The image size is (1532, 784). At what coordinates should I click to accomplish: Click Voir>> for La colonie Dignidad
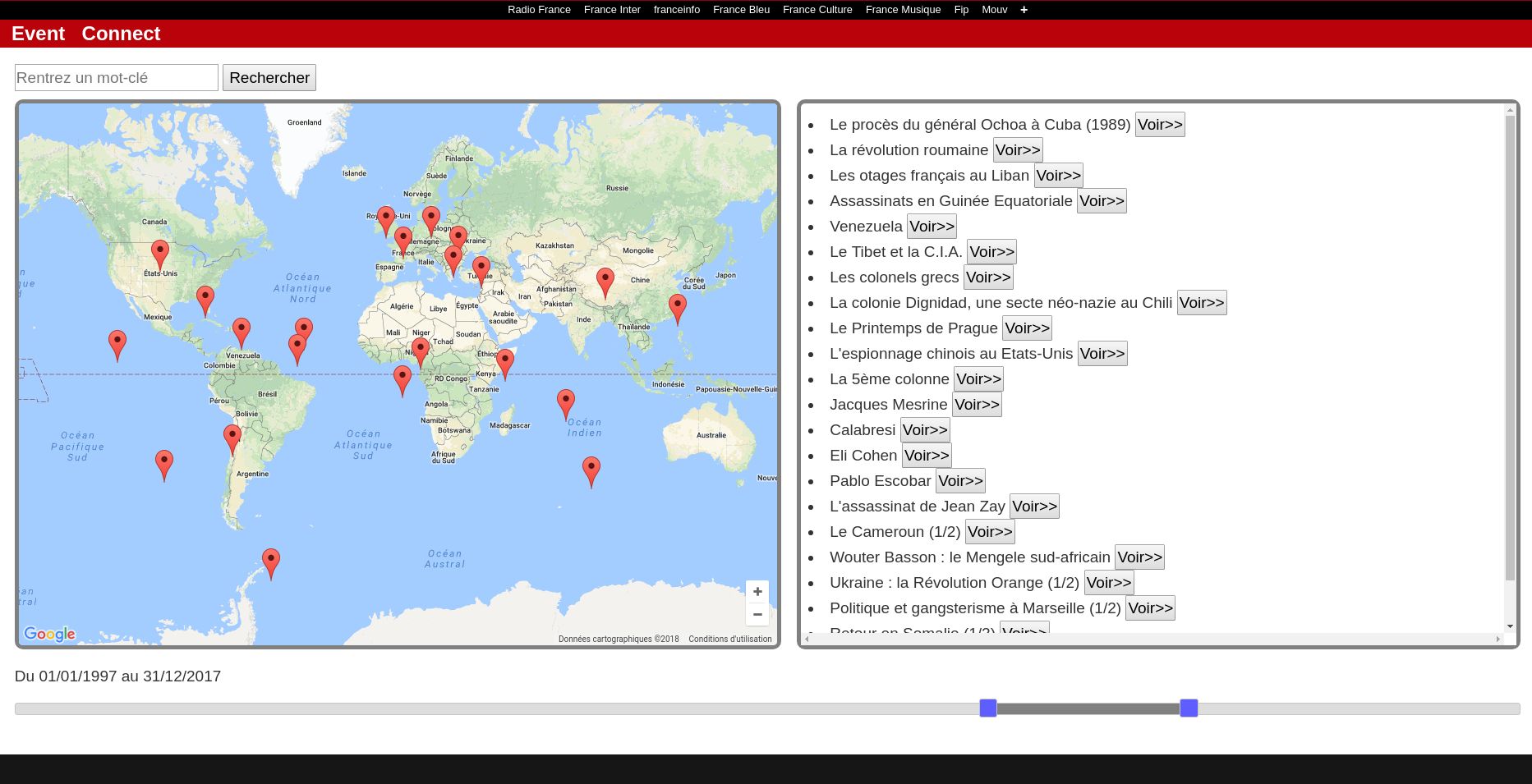[1202, 303]
